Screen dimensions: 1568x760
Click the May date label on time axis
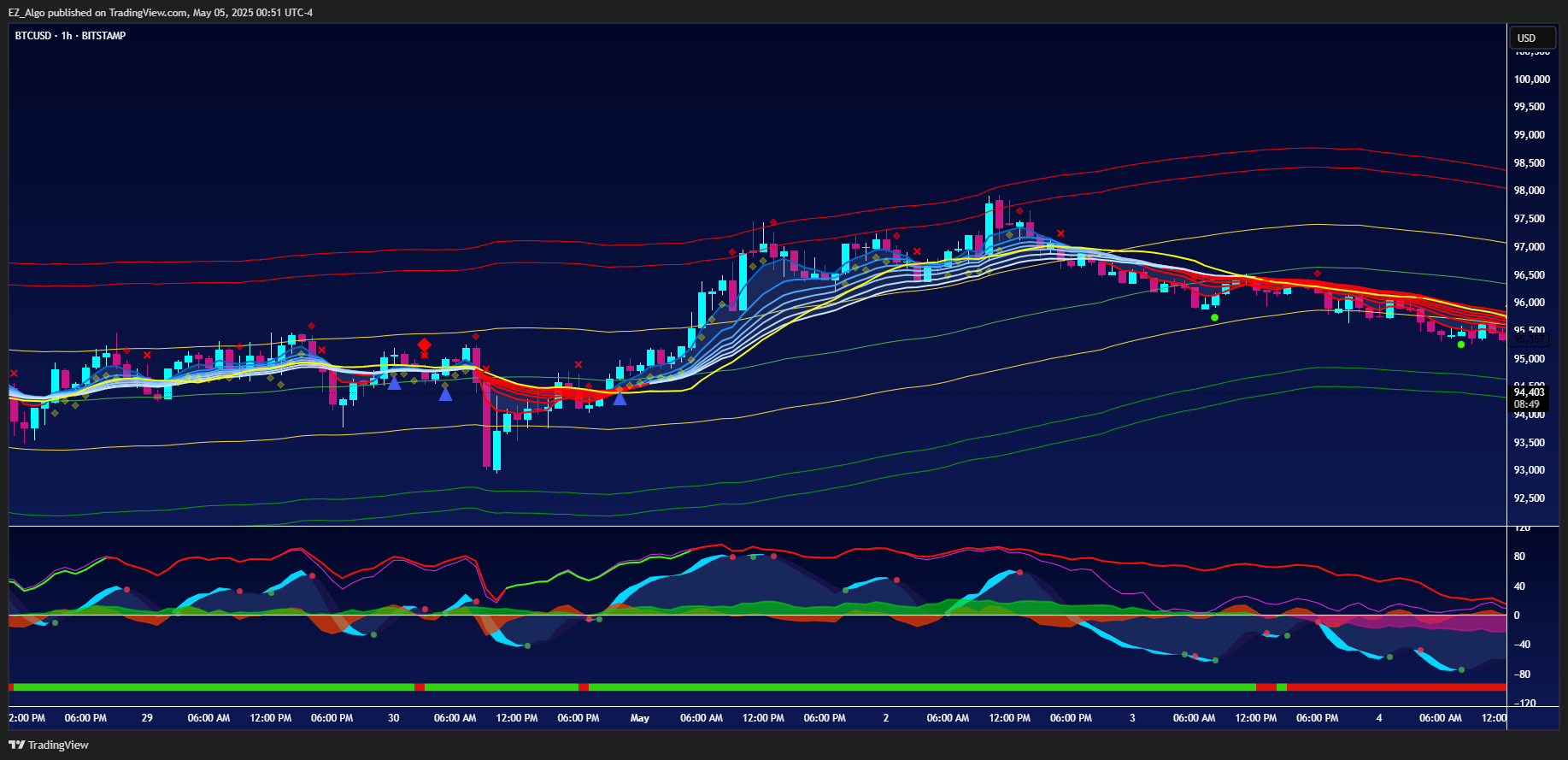639,718
